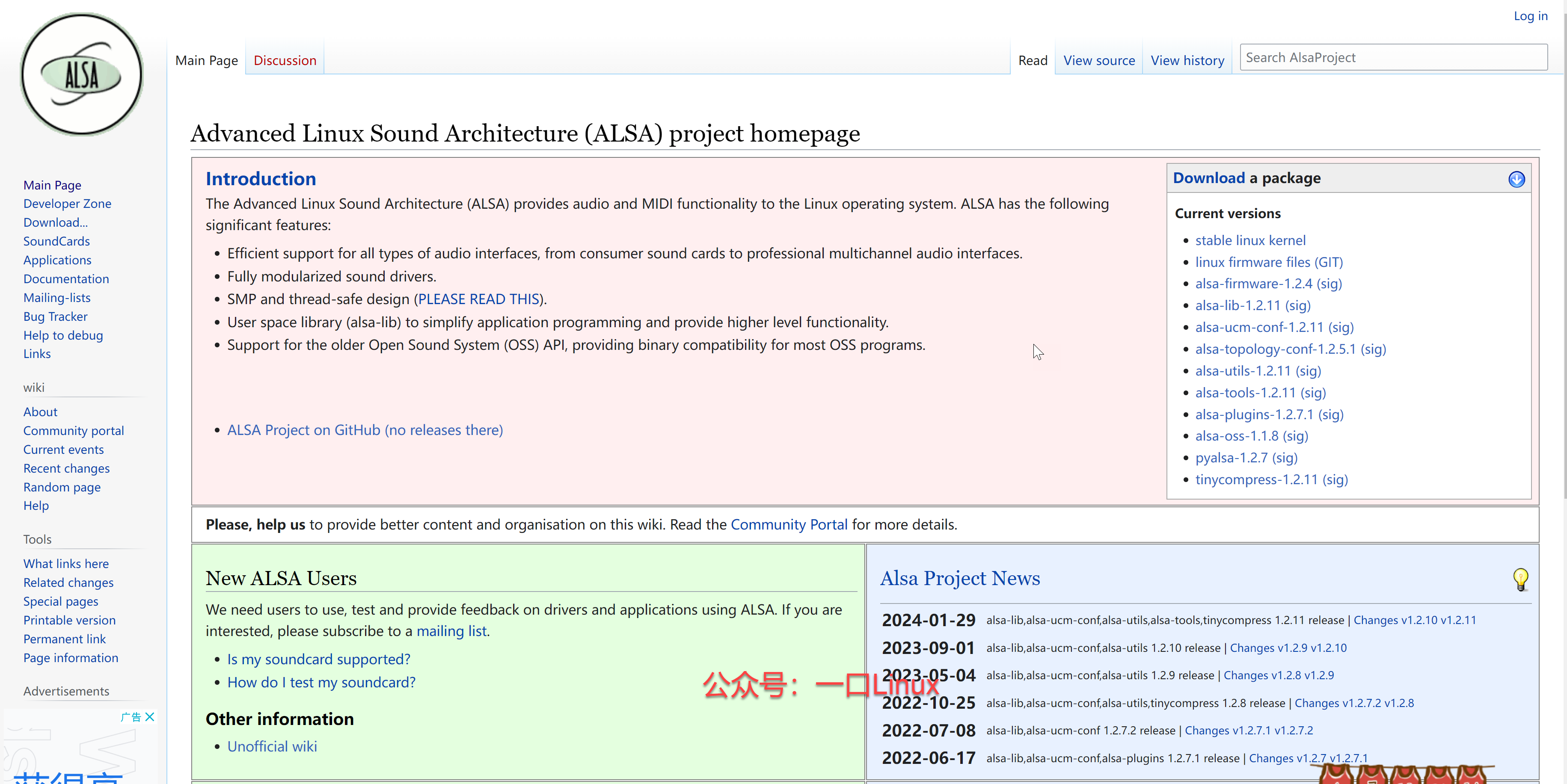Click the Is my soundcard supported link

319,658
